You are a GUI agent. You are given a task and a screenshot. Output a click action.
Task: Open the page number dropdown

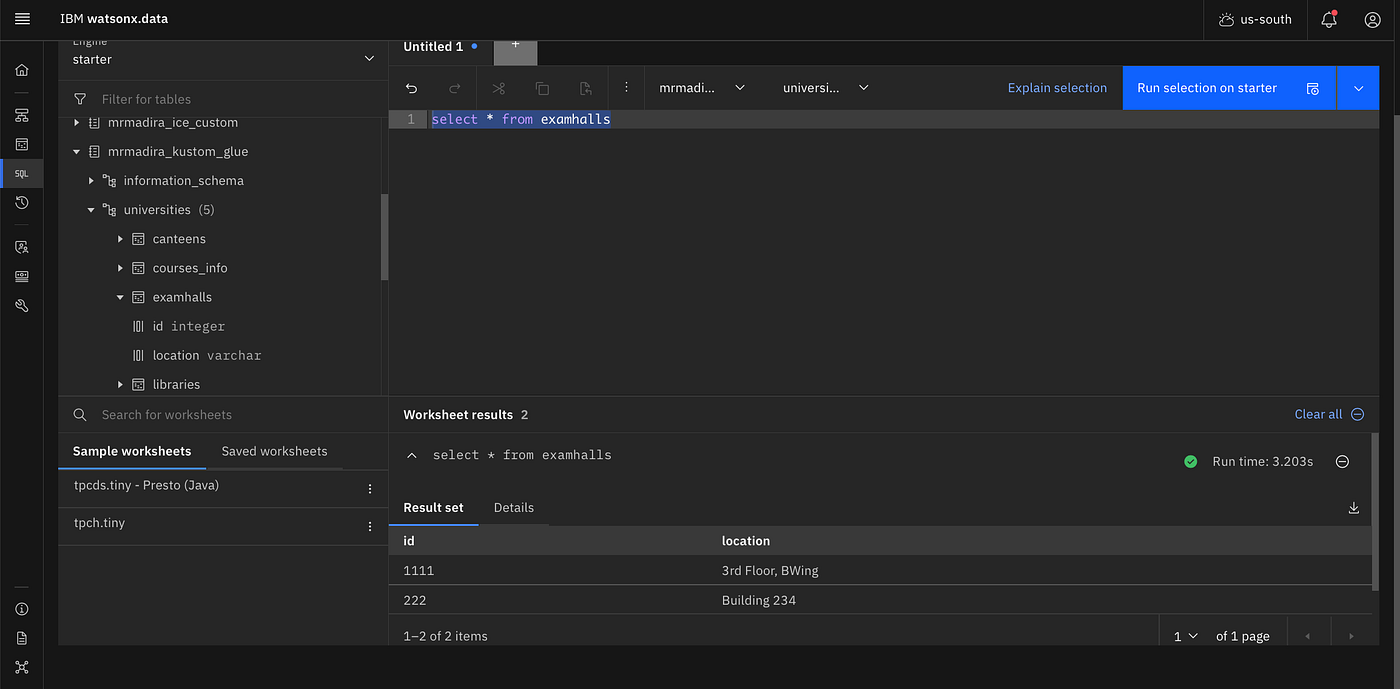point(1185,636)
